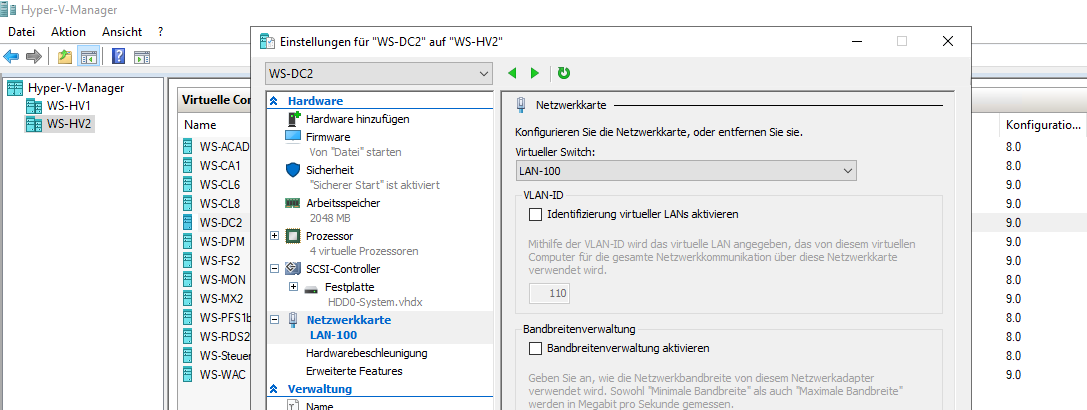The width and height of the screenshot is (1087, 410).
Task: Open the Ansicht menu
Action: tap(122, 31)
